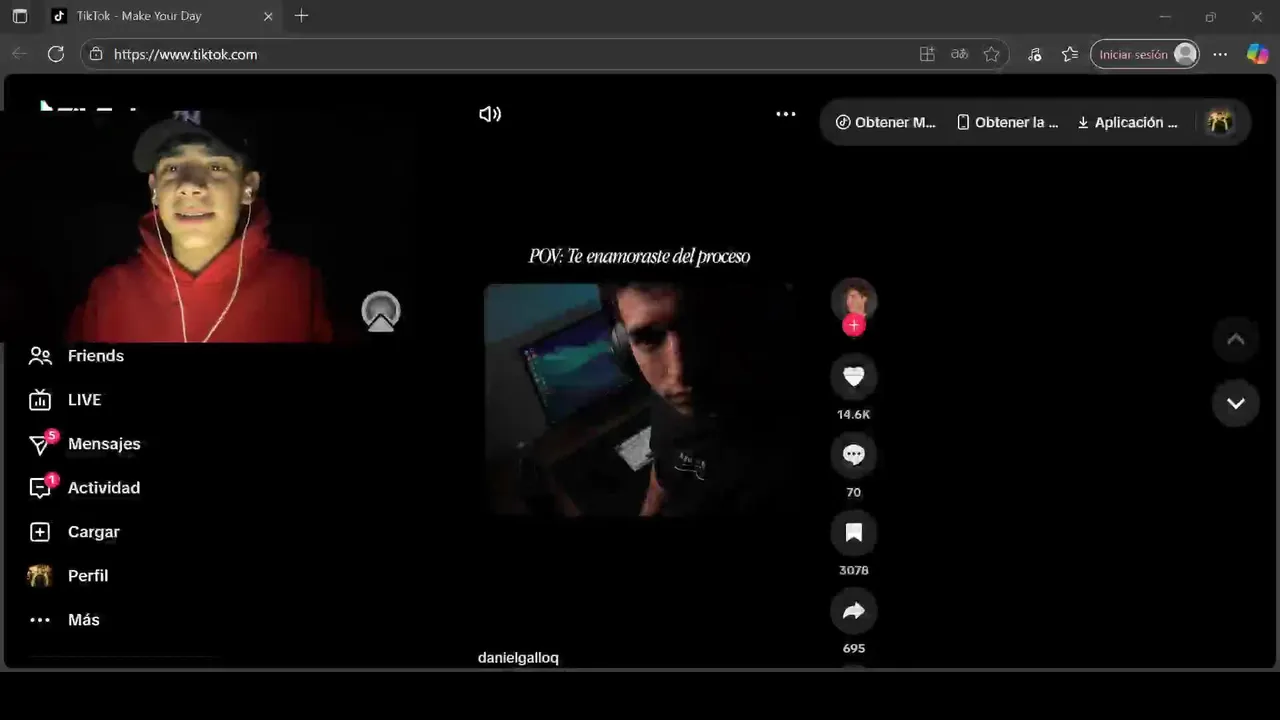1280x720 pixels.
Task: Open browser extensions icon
Action: [x=1035, y=54]
